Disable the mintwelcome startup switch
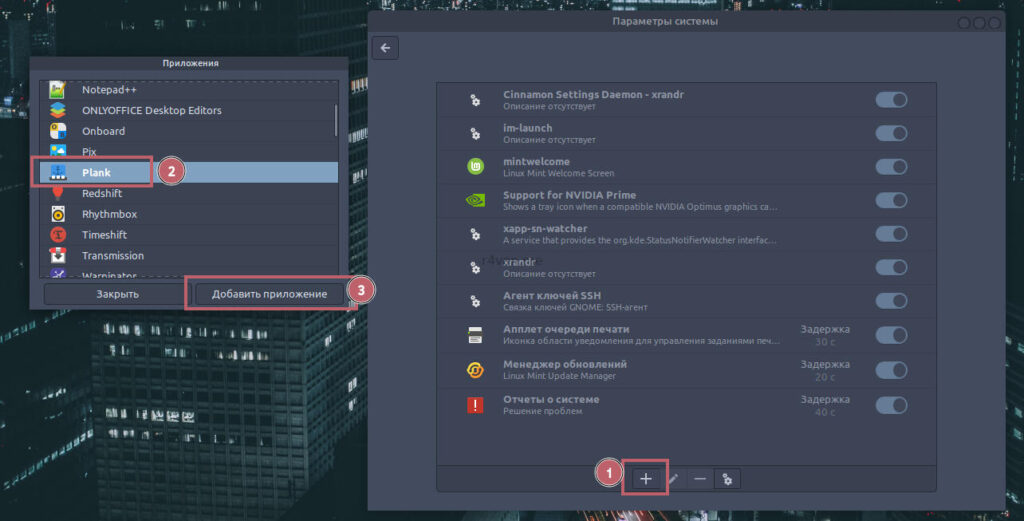The height and width of the screenshot is (521, 1024). (890, 167)
